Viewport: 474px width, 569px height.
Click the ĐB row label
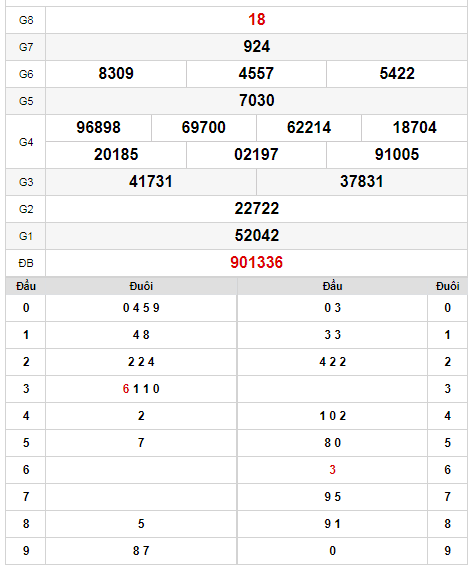[26, 263]
